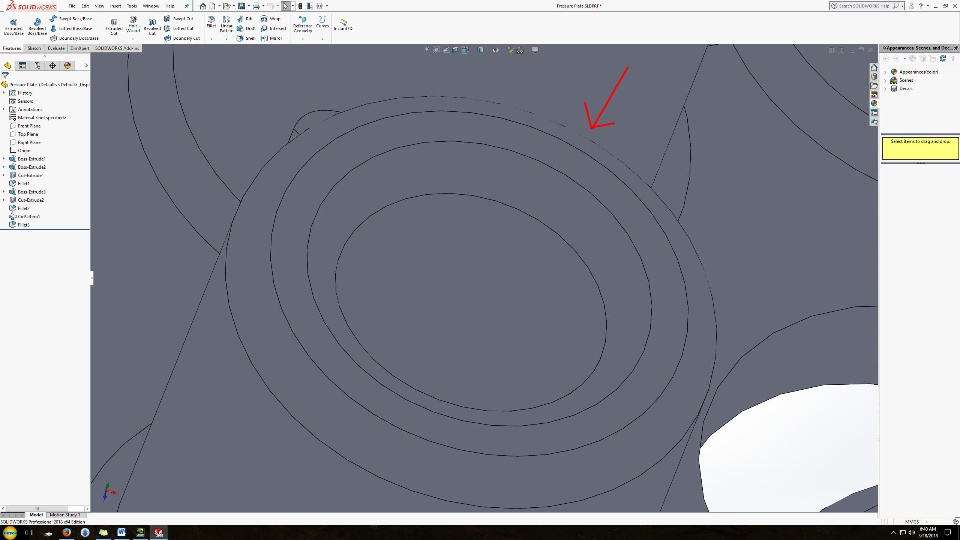Open the DisplayManager tab icon
This screenshot has height=540, width=960.
67,66
